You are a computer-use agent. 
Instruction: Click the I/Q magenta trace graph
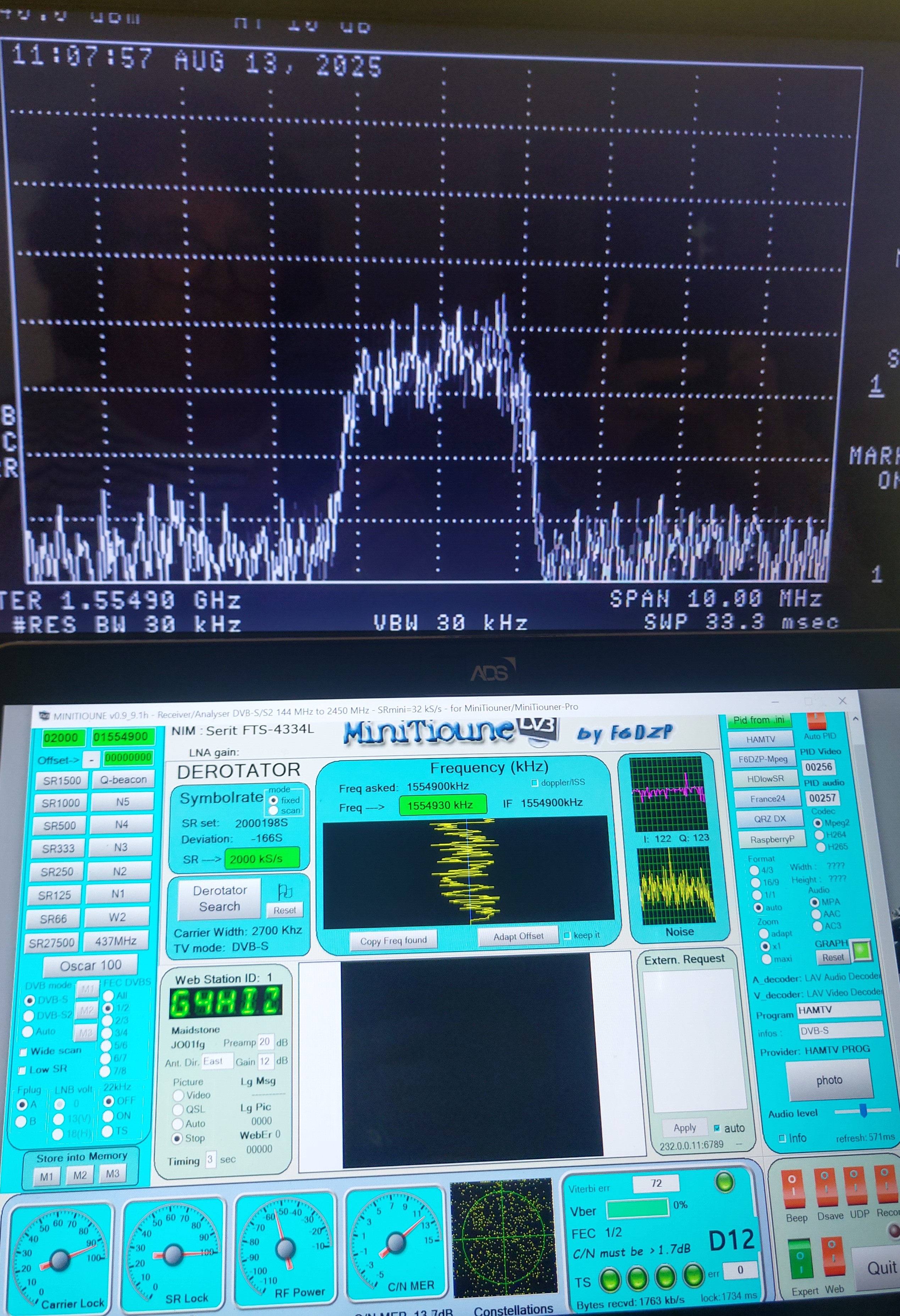pos(669,793)
